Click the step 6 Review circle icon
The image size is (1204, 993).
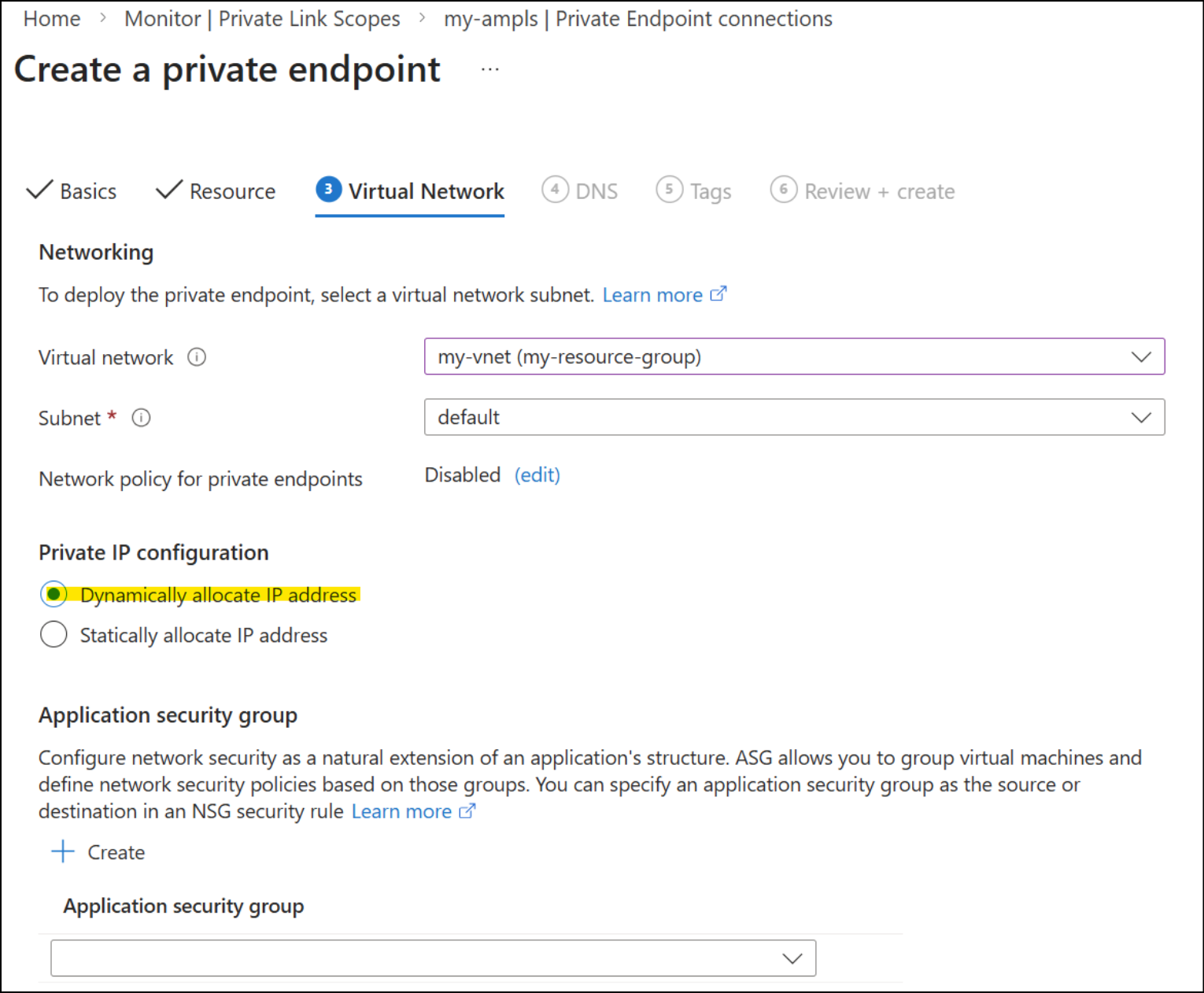(x=783, y=190)
